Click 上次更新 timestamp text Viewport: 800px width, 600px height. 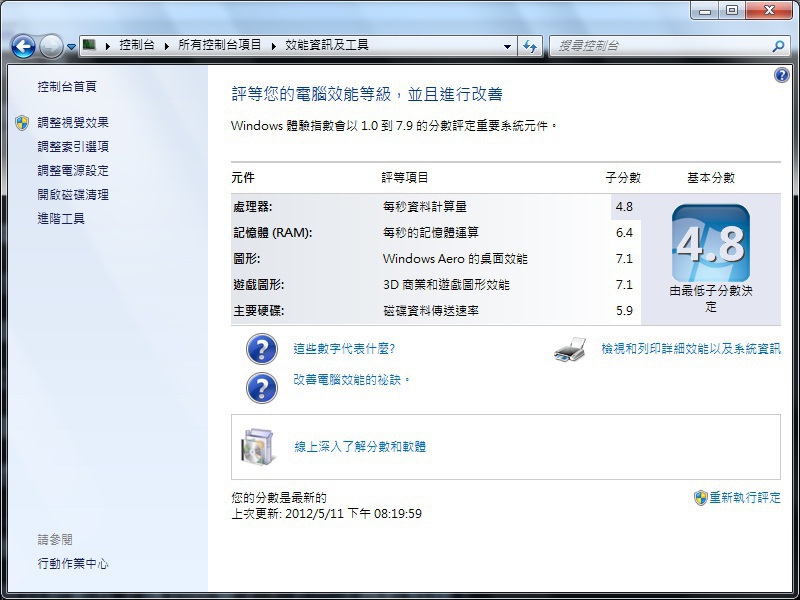tap(327, 513)
